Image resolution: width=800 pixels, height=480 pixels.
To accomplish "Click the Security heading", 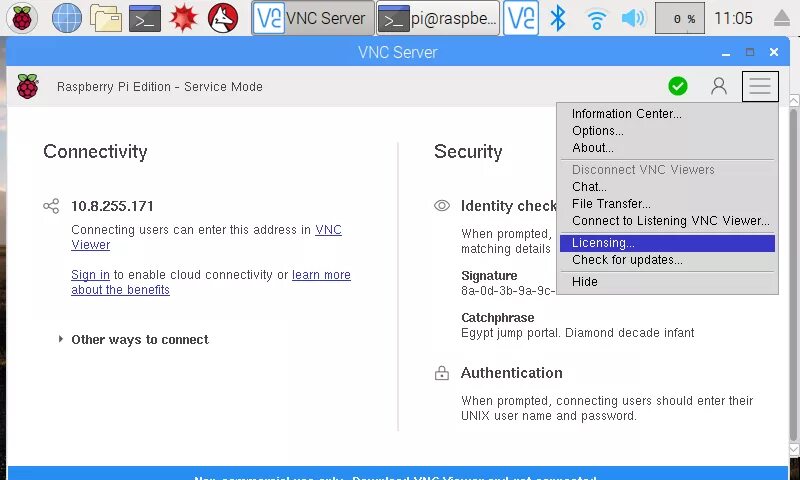I will coord(468,151).
